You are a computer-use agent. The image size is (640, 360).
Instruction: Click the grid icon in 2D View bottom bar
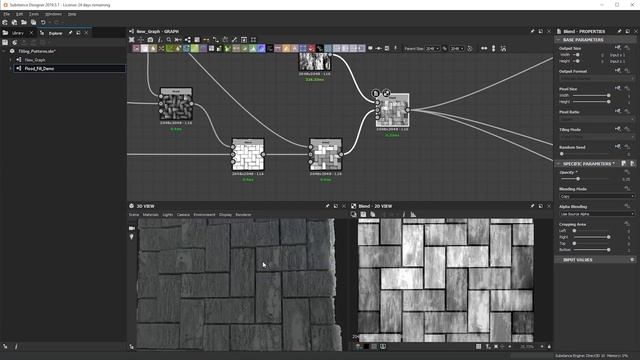(478, 347)
